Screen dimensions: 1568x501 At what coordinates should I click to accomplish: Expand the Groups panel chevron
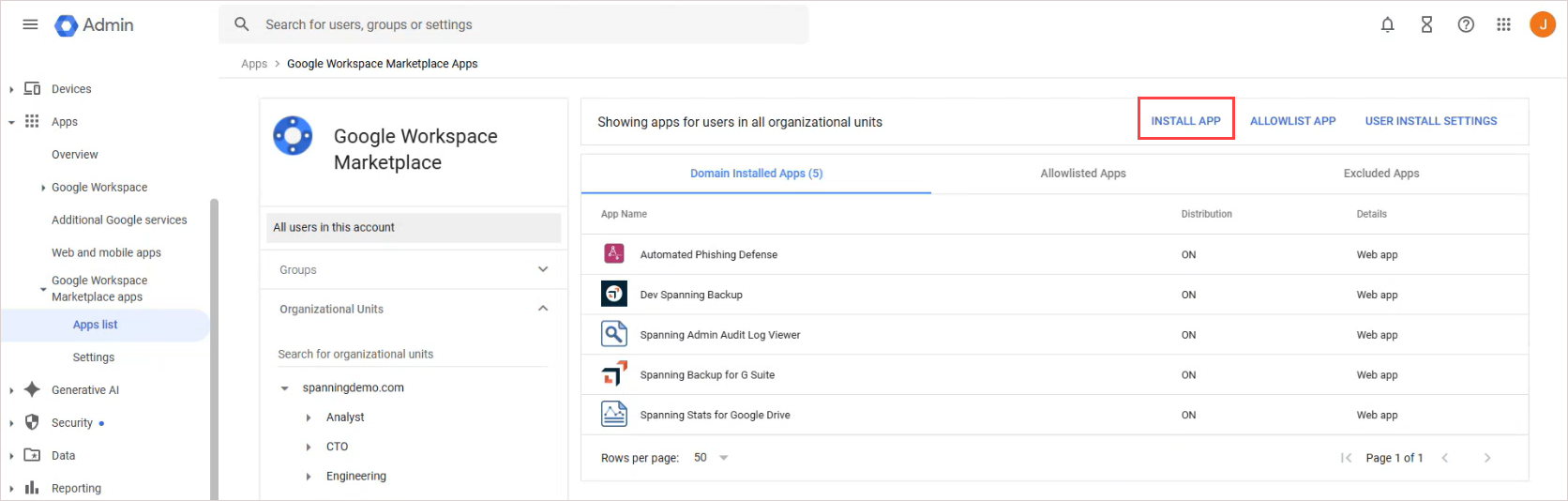(543, 269)
